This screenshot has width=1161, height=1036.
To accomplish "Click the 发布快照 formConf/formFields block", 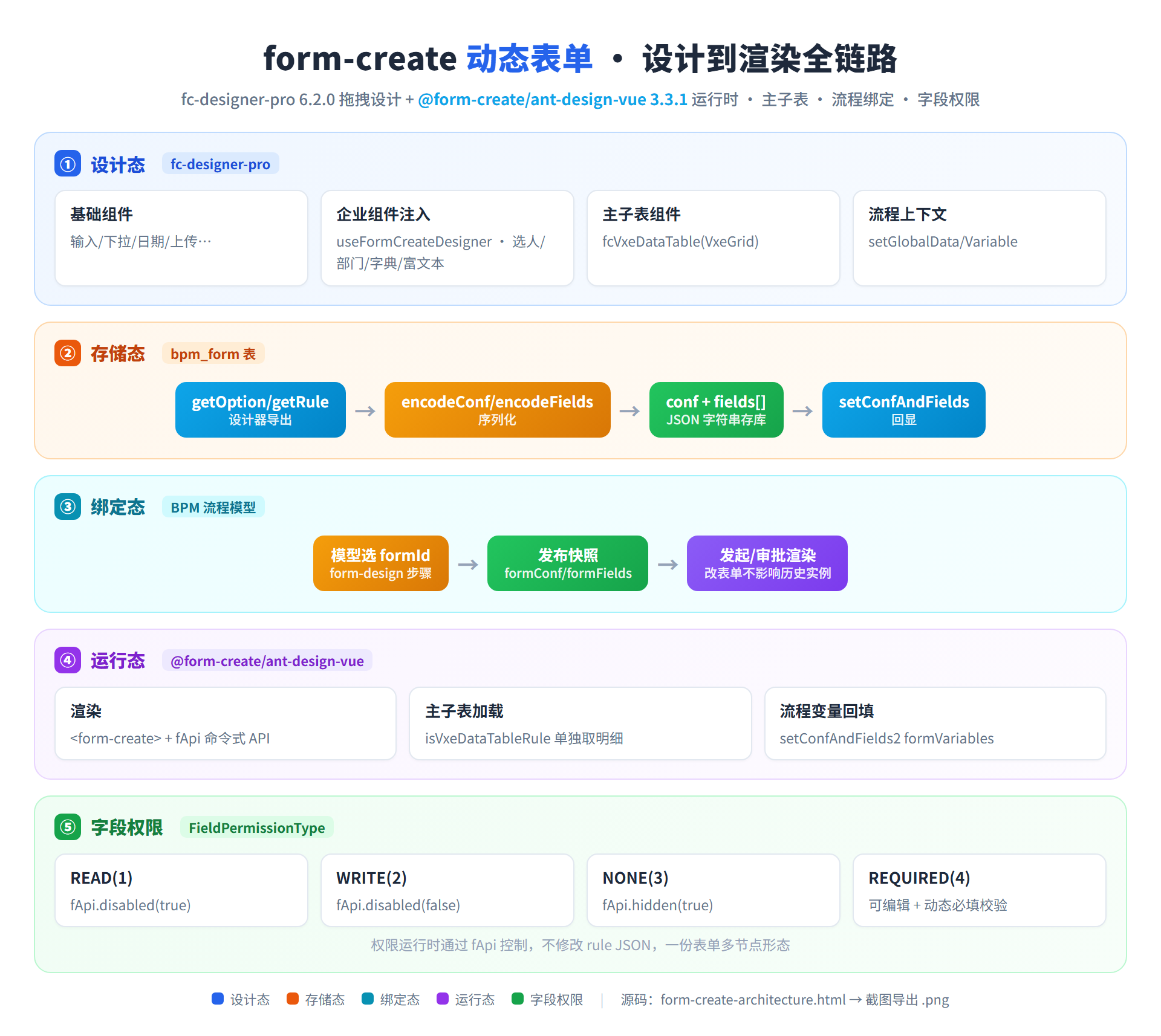I will (568, 563).
